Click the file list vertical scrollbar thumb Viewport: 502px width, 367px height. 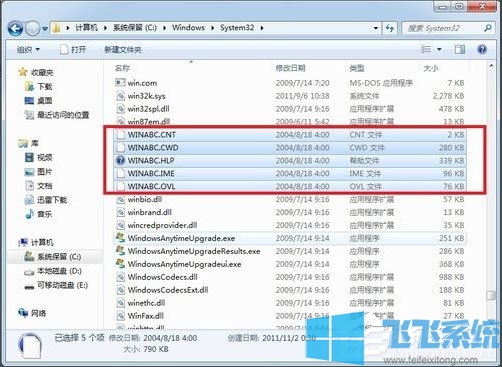tap(491, 295)
